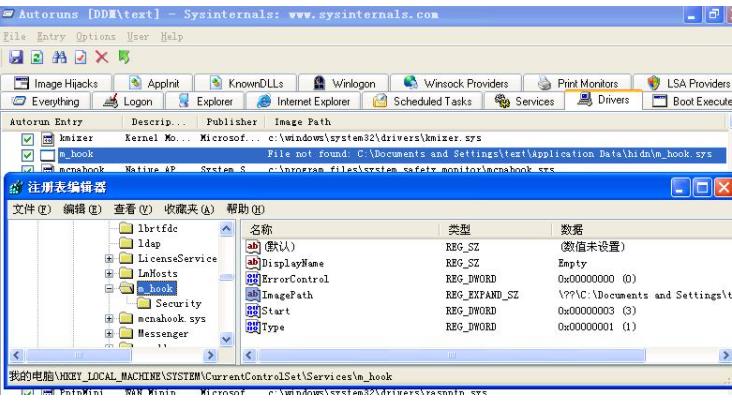732x402 pixels.
Task: Switch to the Print Monitors tab
Action: click(577, 83)
